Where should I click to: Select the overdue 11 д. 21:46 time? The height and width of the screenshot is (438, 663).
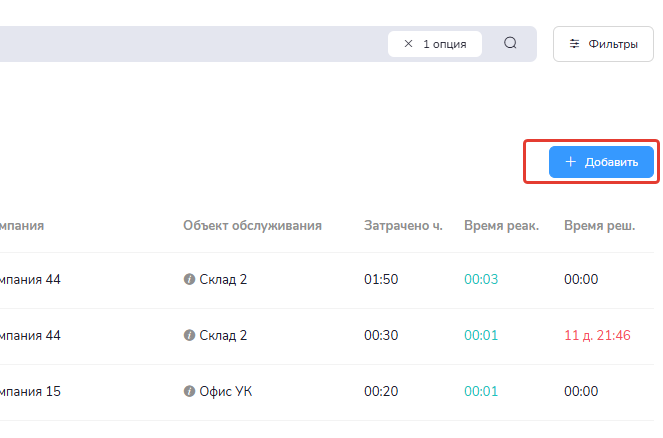(x=597, y=336)
